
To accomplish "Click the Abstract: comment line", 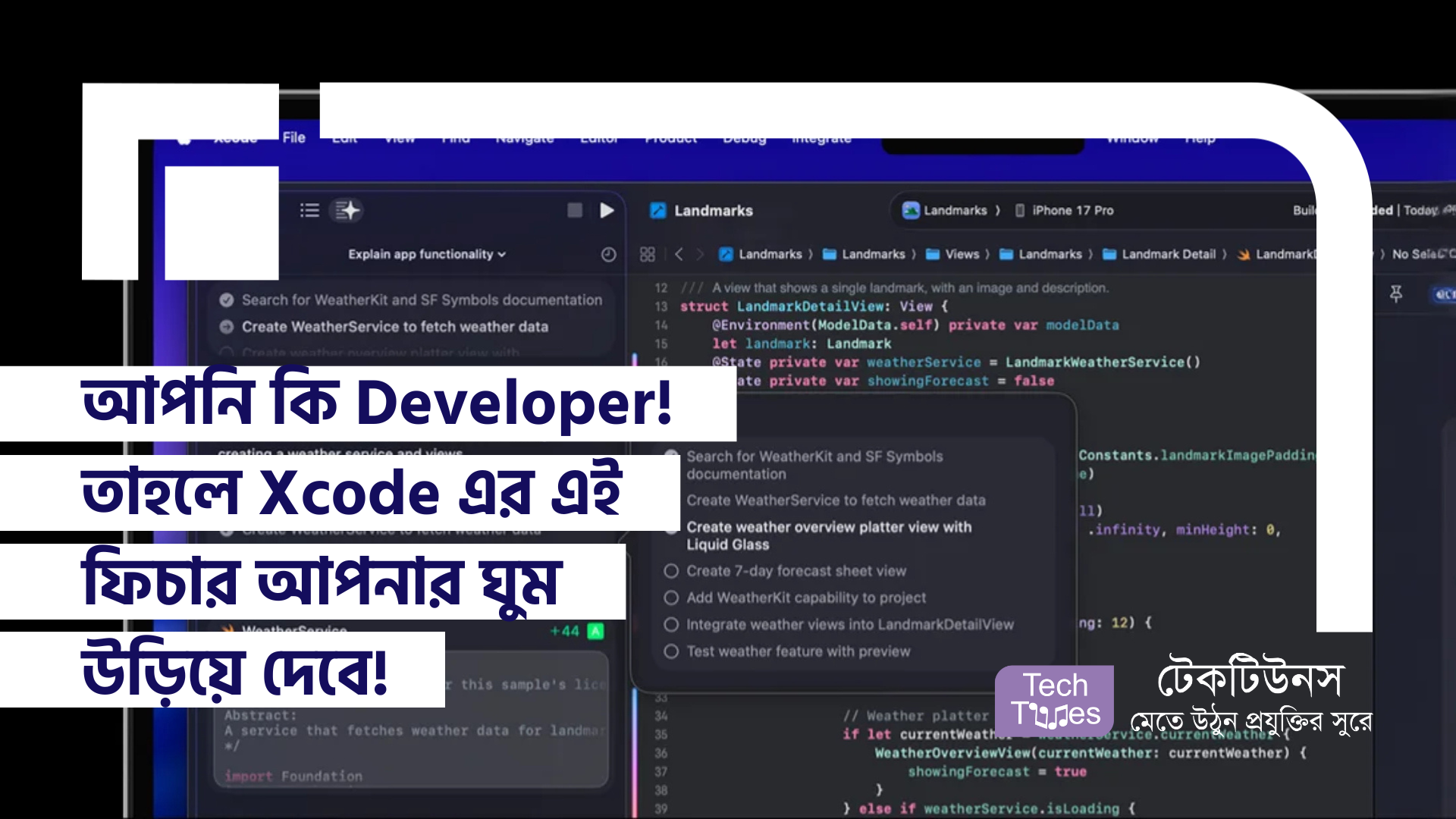I will pos(260,715).
